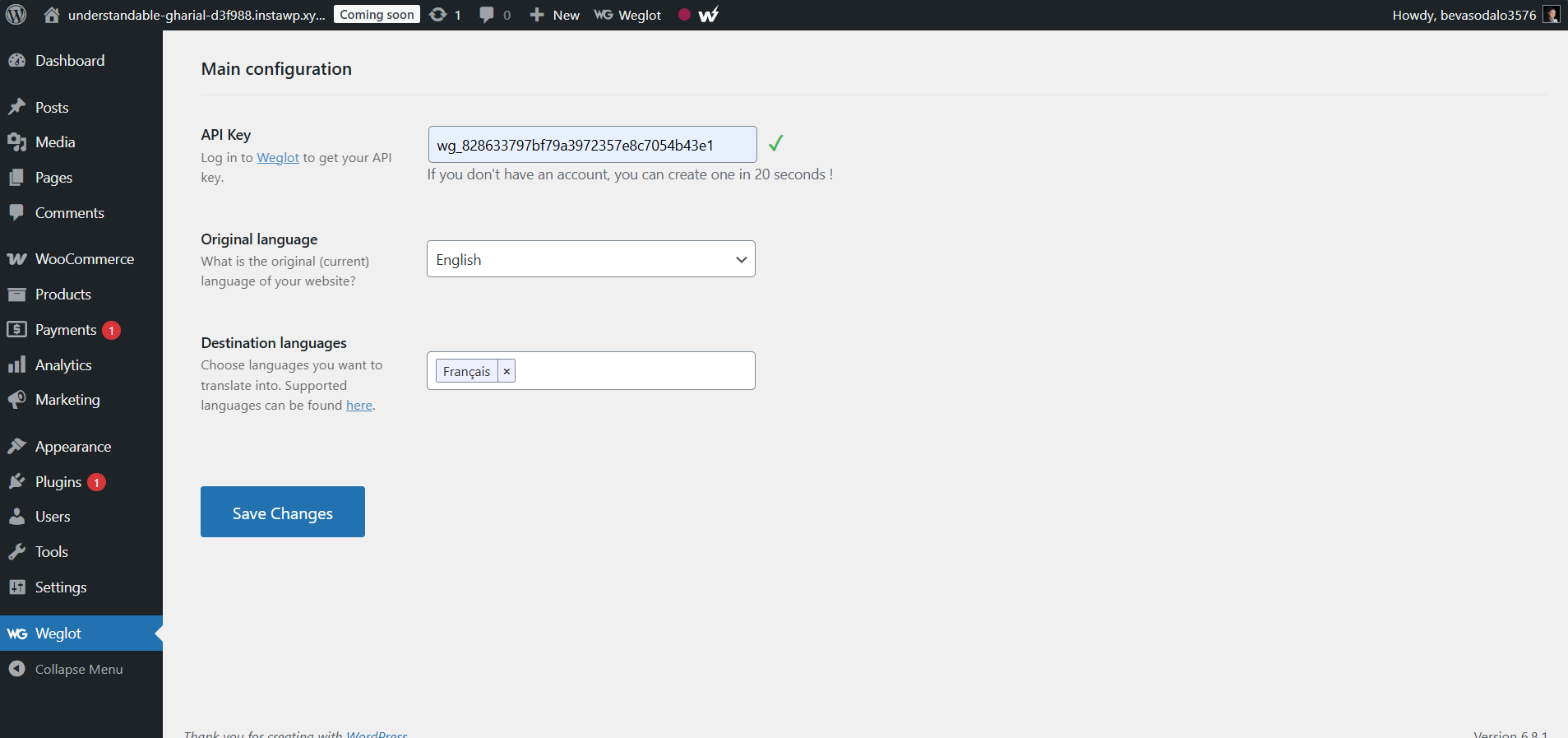Click the WooCommerce sidebar icon

point(16,259)
